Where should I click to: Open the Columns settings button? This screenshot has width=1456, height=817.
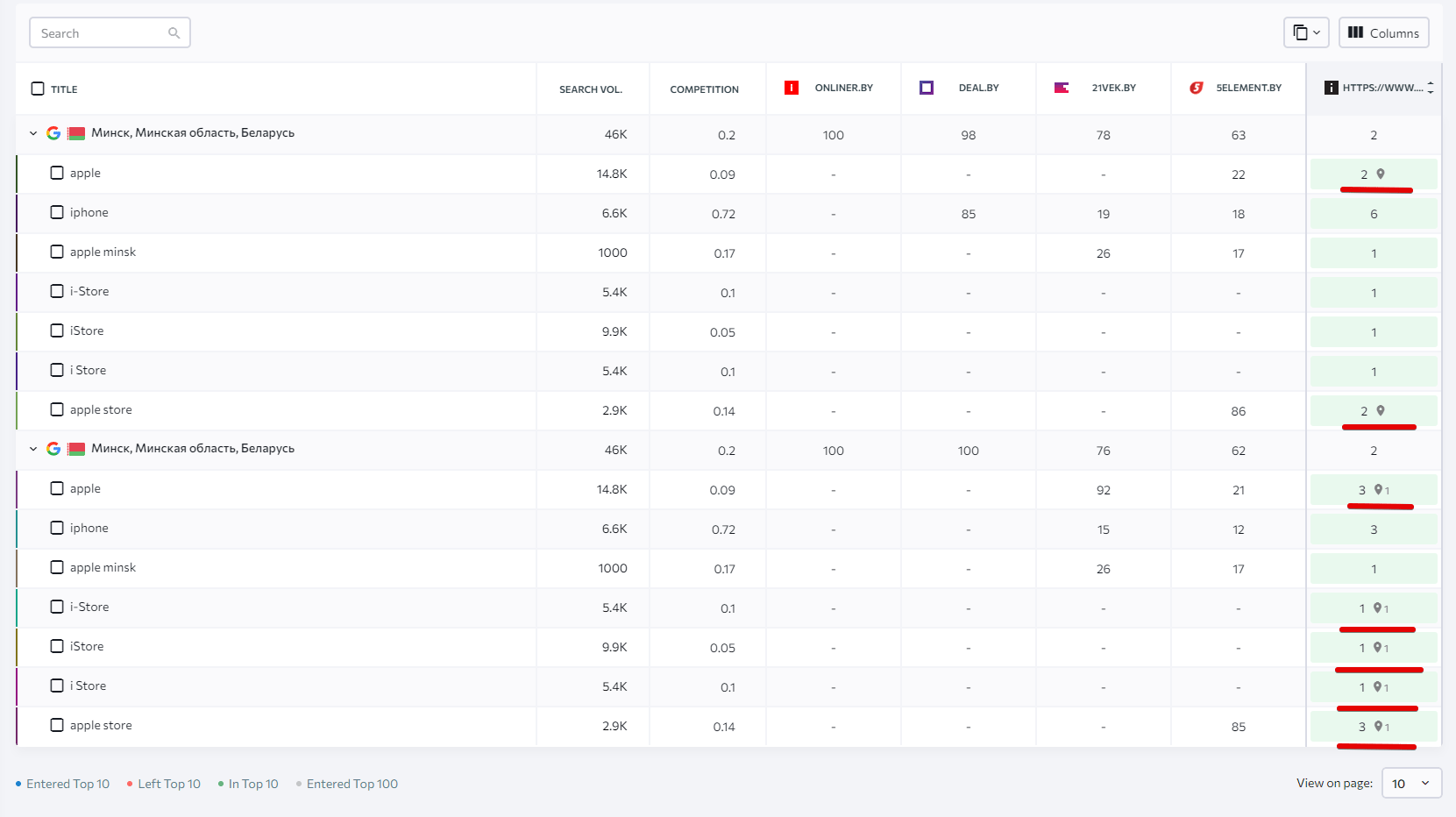point(1383,32)
